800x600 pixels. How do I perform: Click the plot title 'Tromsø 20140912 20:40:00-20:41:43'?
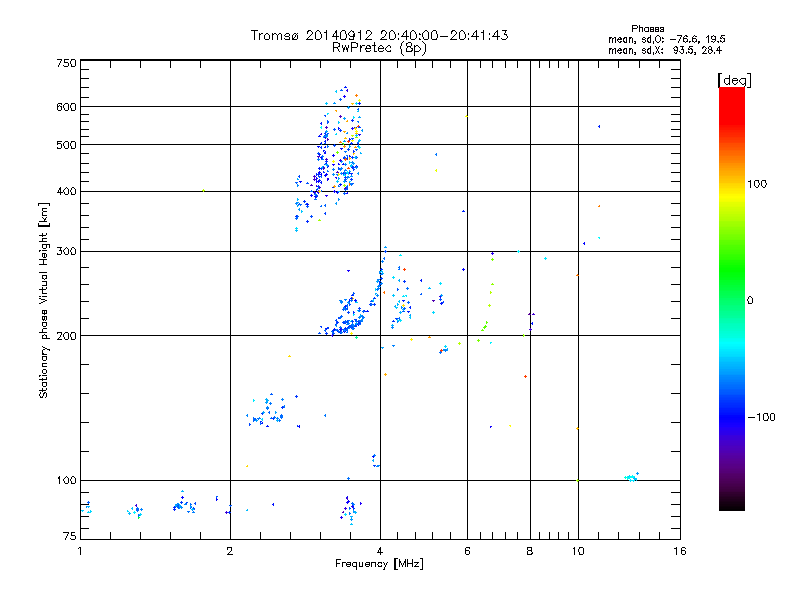(379, 35)
